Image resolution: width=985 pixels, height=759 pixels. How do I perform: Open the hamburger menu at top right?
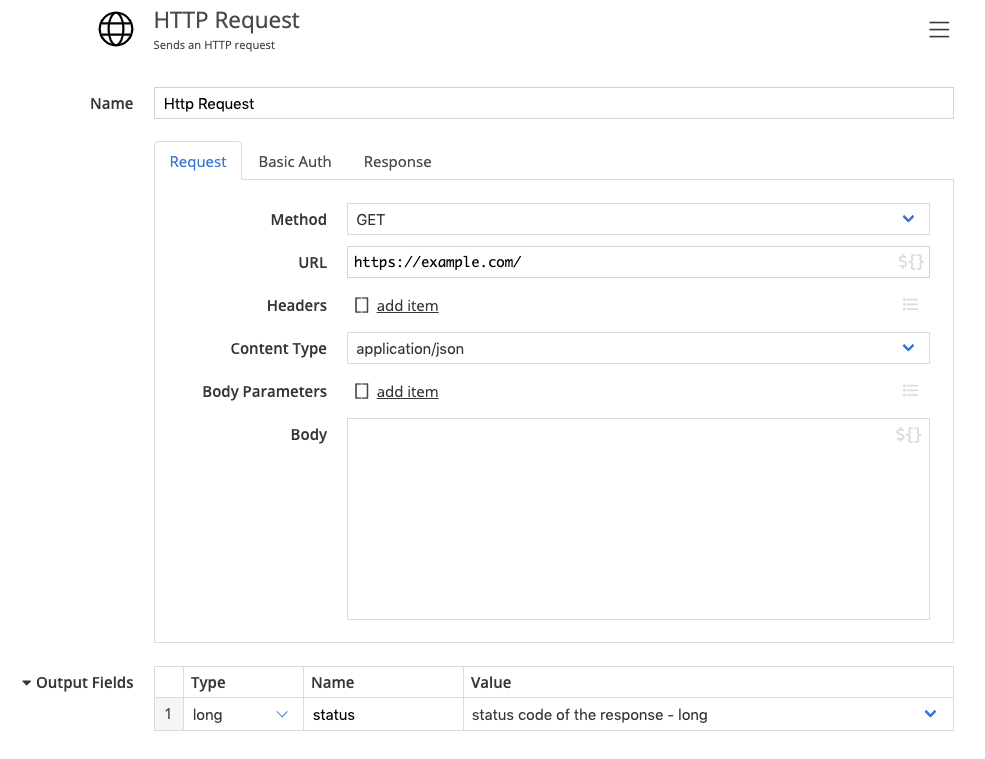point(939,30)
